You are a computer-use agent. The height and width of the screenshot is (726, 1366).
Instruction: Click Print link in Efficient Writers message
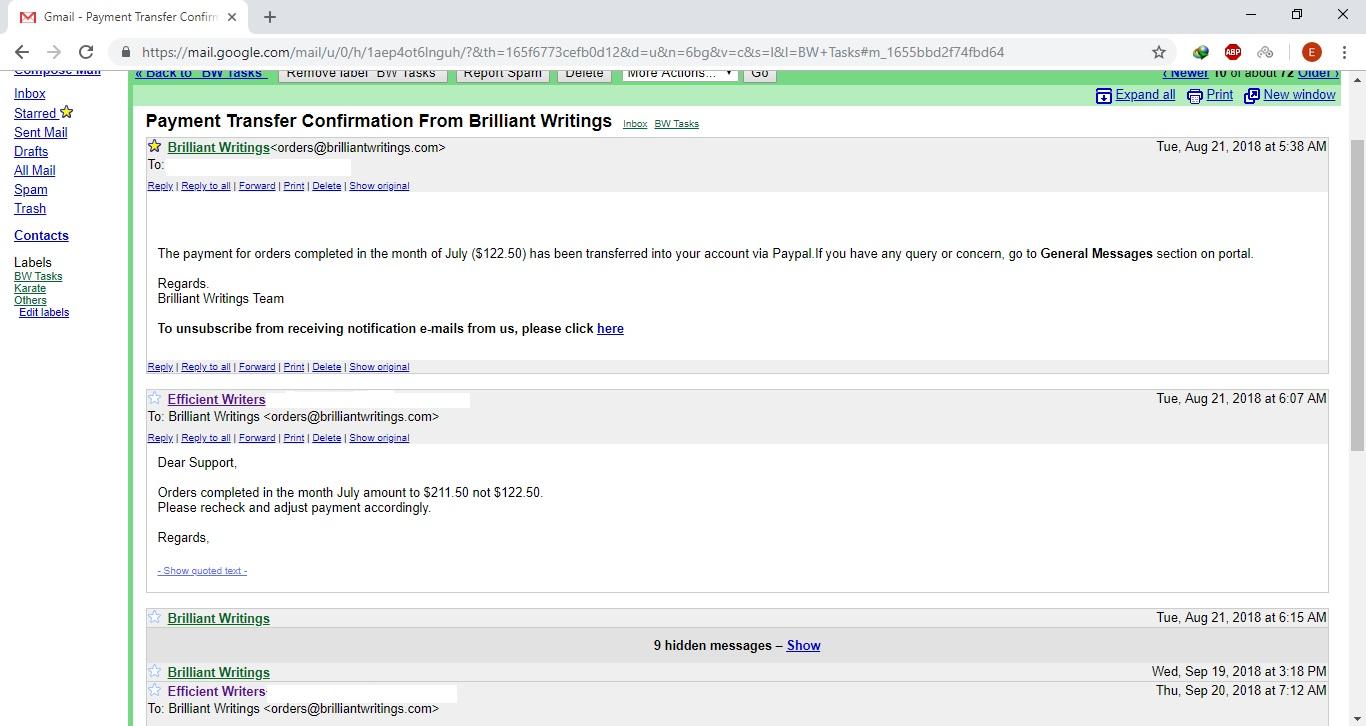pyautogui.click(x=294, y=438)
